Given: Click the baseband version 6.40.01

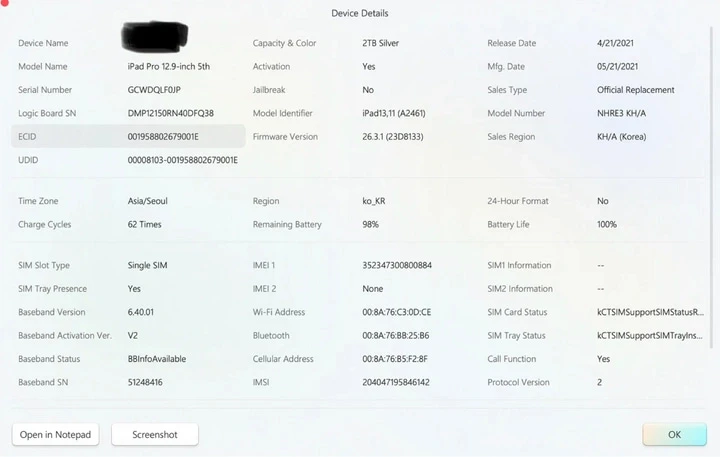Looking at the screenshot, I should 141,312.
